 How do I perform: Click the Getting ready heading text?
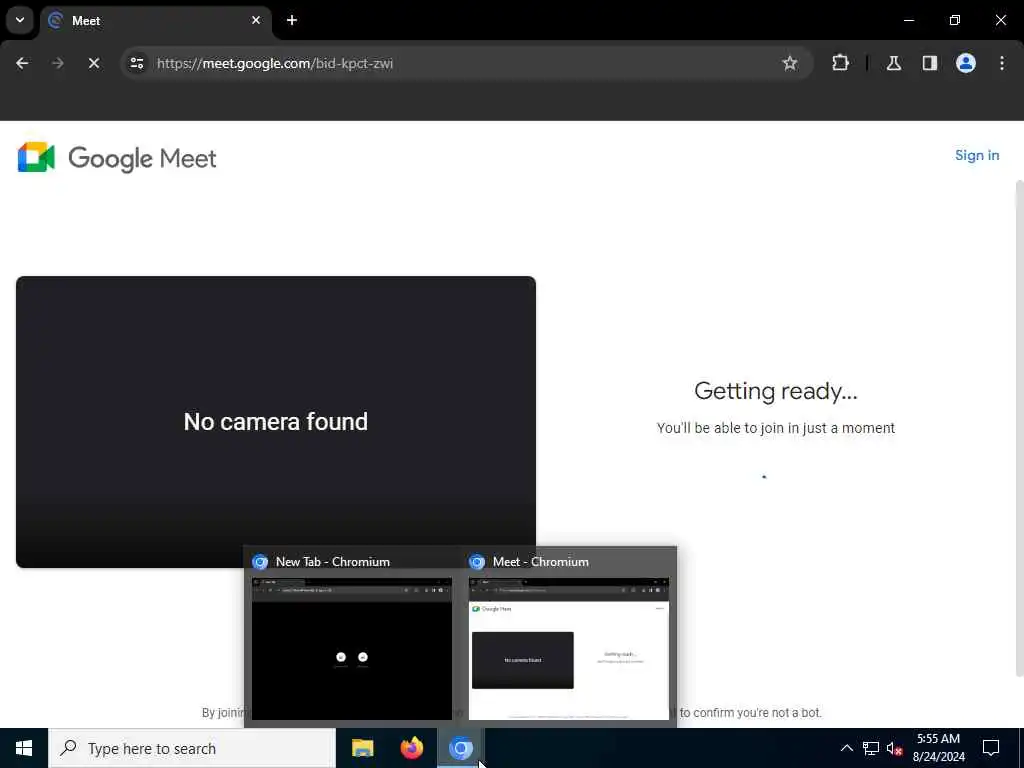(776, 391)
